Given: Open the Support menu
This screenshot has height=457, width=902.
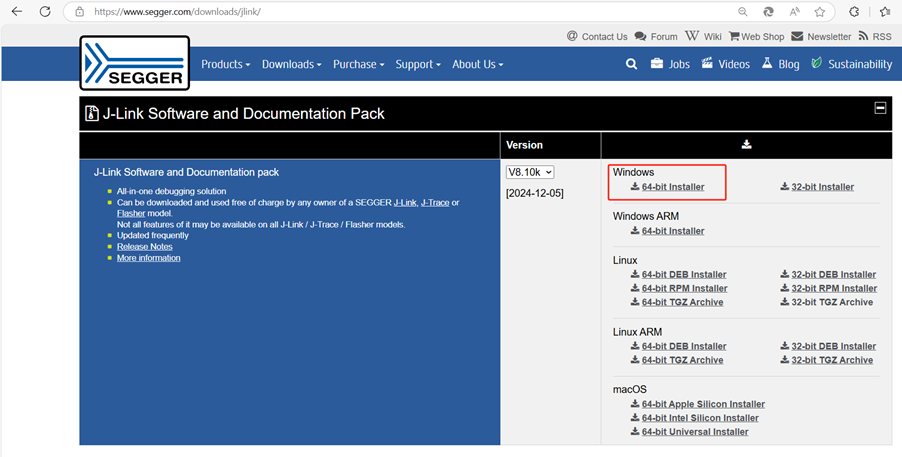Looking at the screenshot, I should (417, 64).
